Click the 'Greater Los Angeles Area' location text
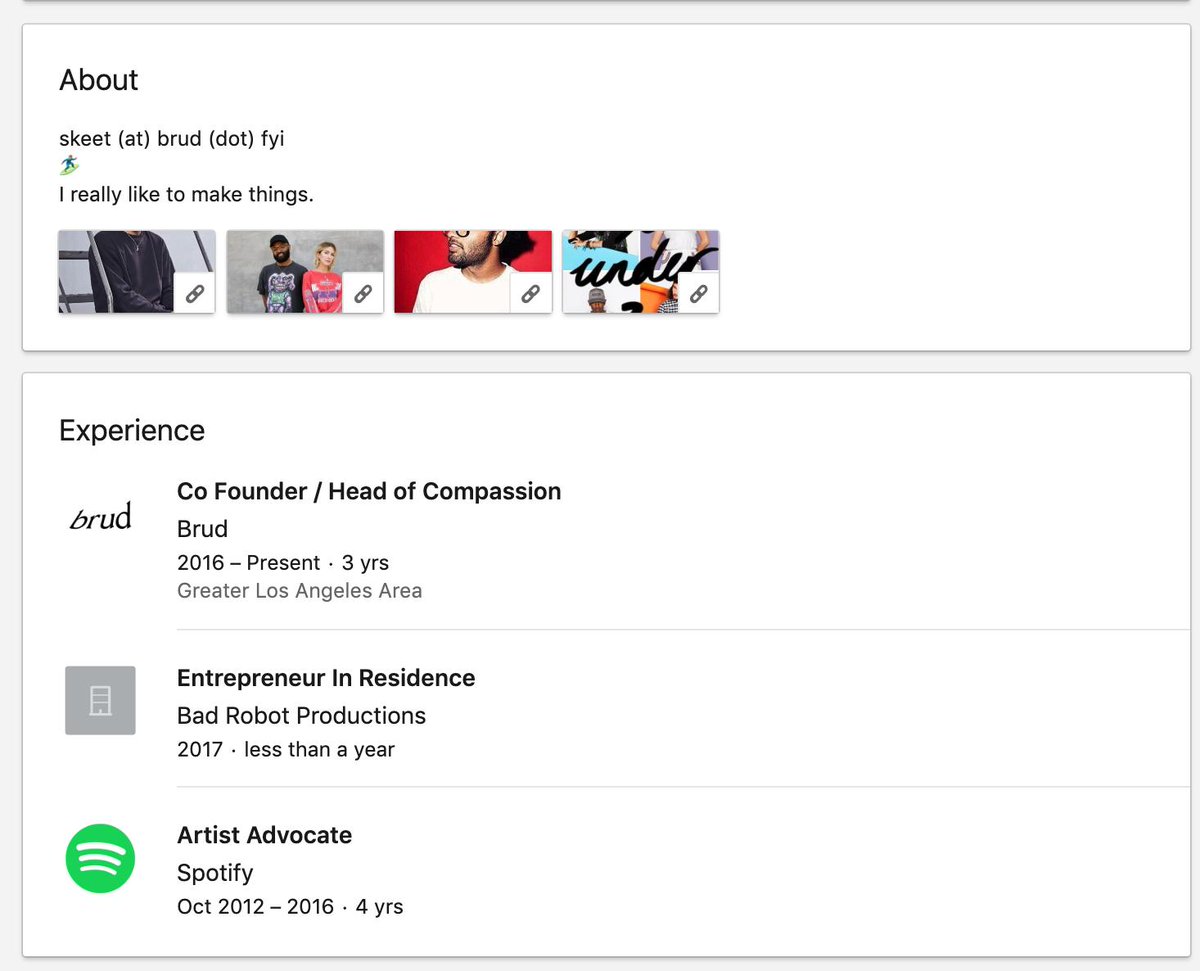Screen dimensions: 1200x971 coord(299,590)
